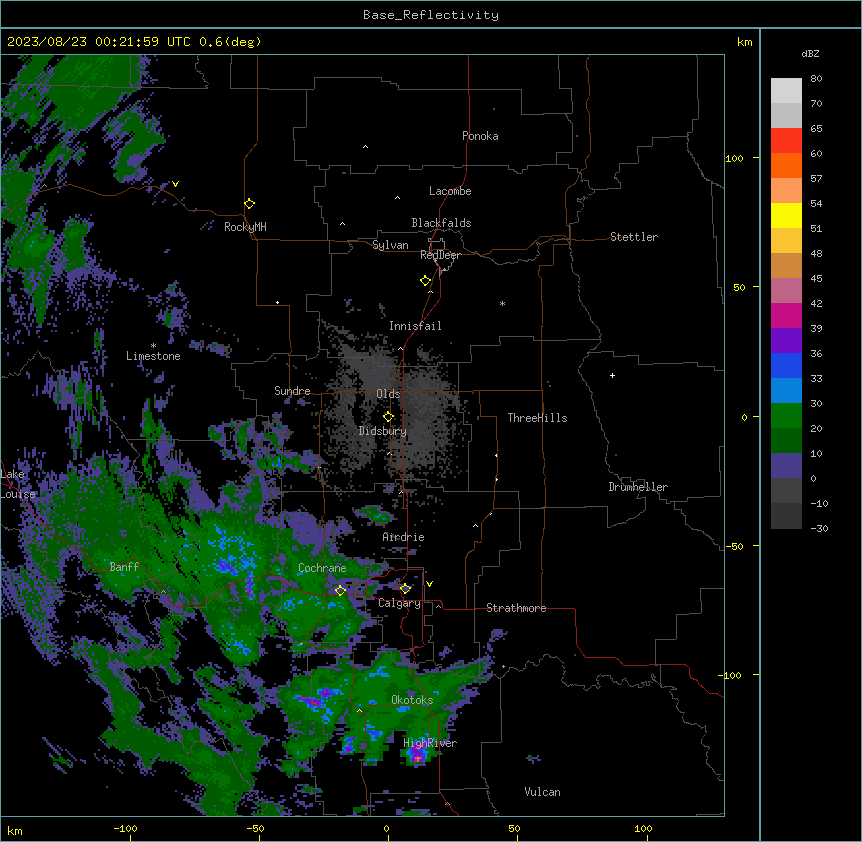Click the yellow diamond marker above RockyMH
The height and width of the screenshot is (842, 862).
[250, 204]
